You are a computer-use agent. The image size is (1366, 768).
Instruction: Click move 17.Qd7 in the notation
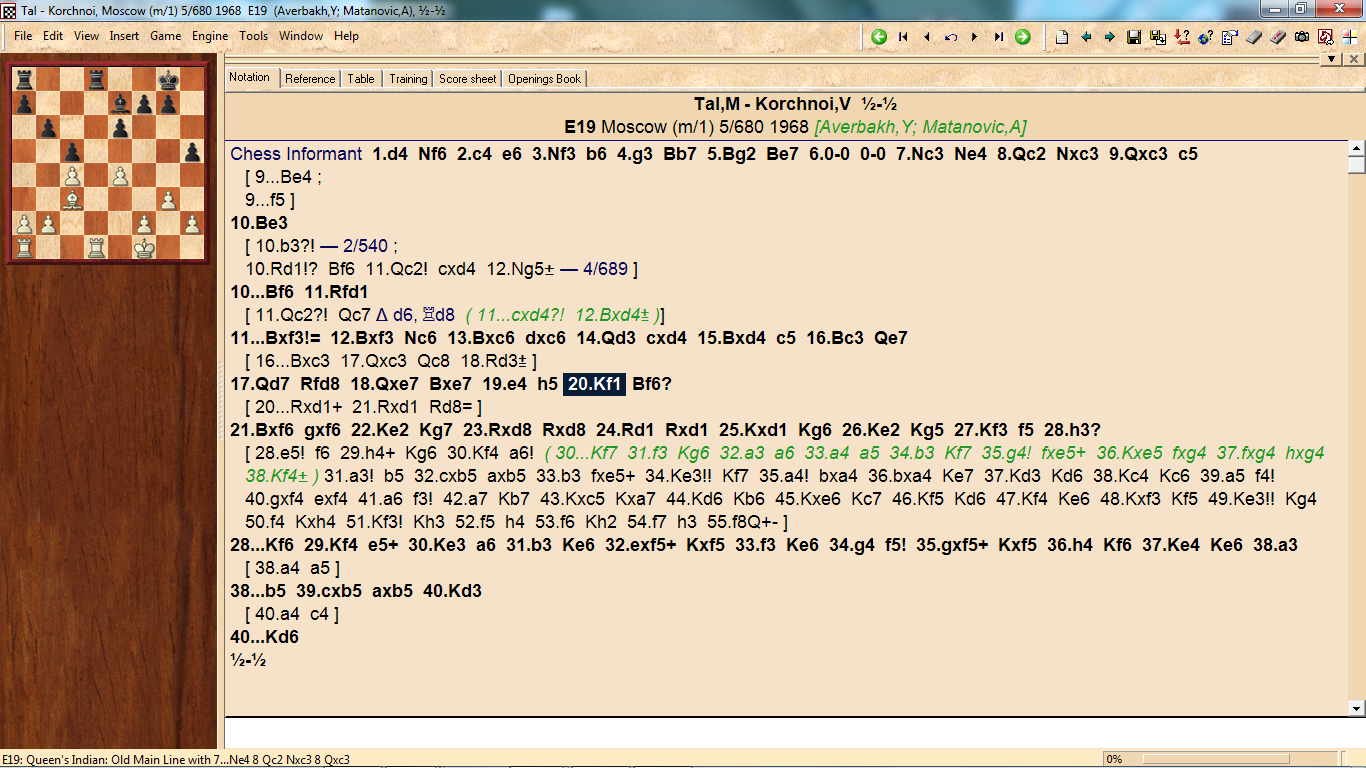coord(260,384)
